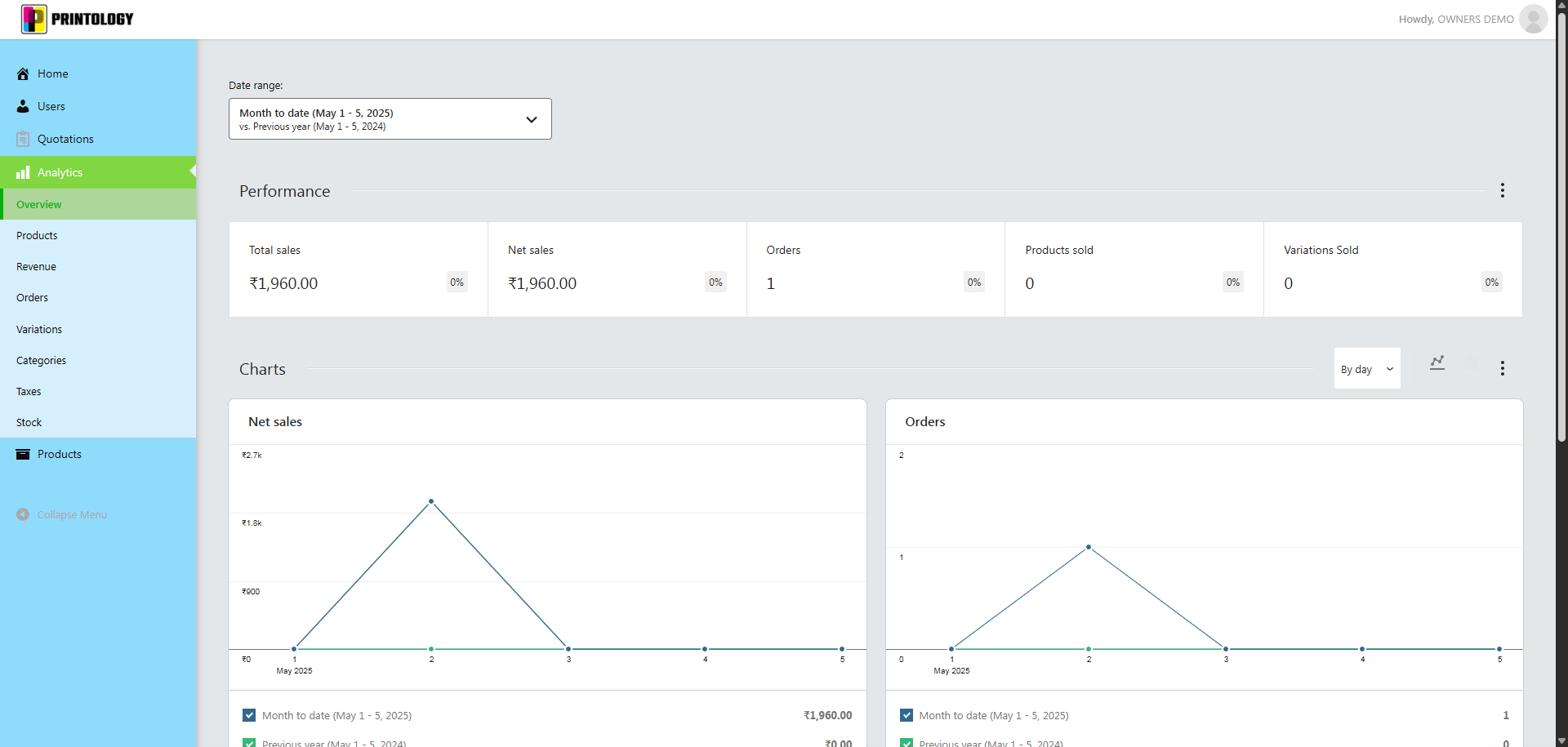Click the Collapse Menu arrow icon
The width and height of the screenshot is (1568, 747).
click(23, 514)
